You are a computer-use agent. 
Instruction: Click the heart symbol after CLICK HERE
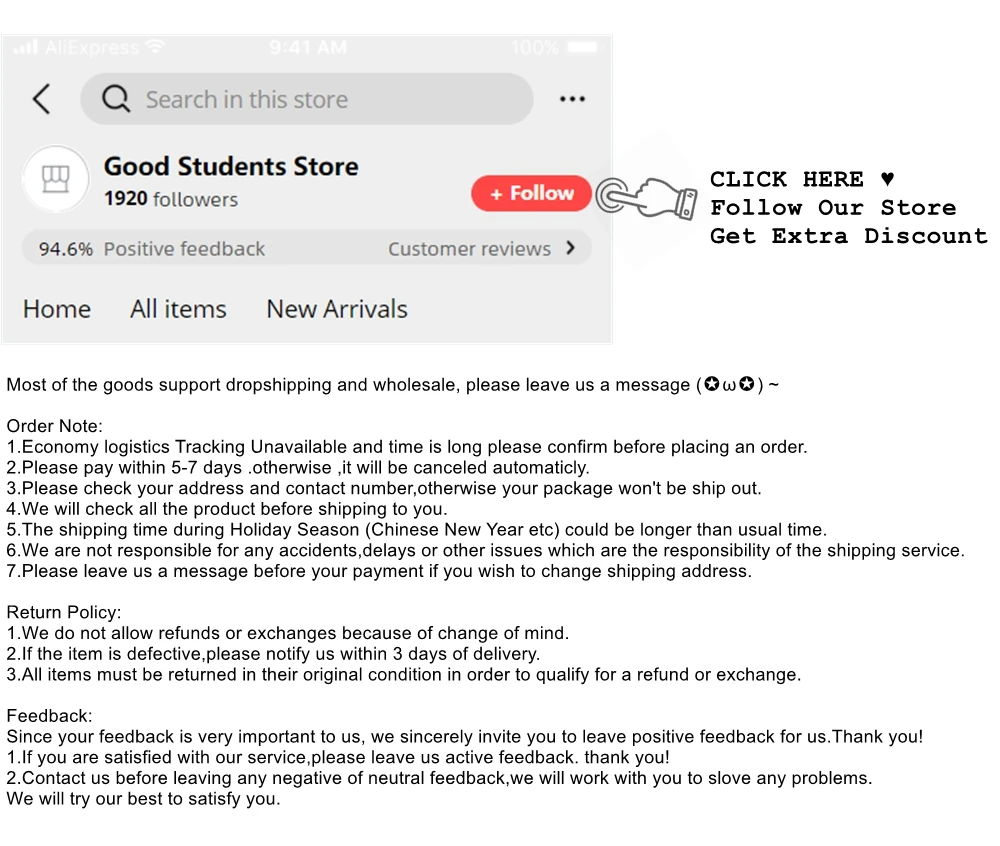point(887,180)
